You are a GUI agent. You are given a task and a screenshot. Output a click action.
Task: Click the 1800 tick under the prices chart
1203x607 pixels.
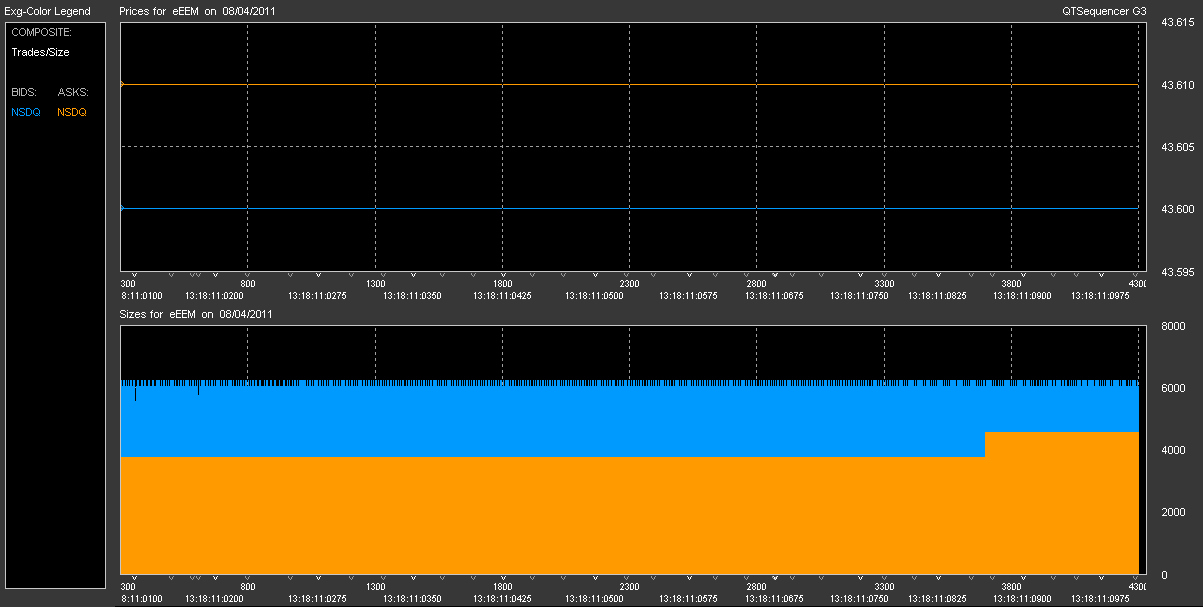pos(502,283)
